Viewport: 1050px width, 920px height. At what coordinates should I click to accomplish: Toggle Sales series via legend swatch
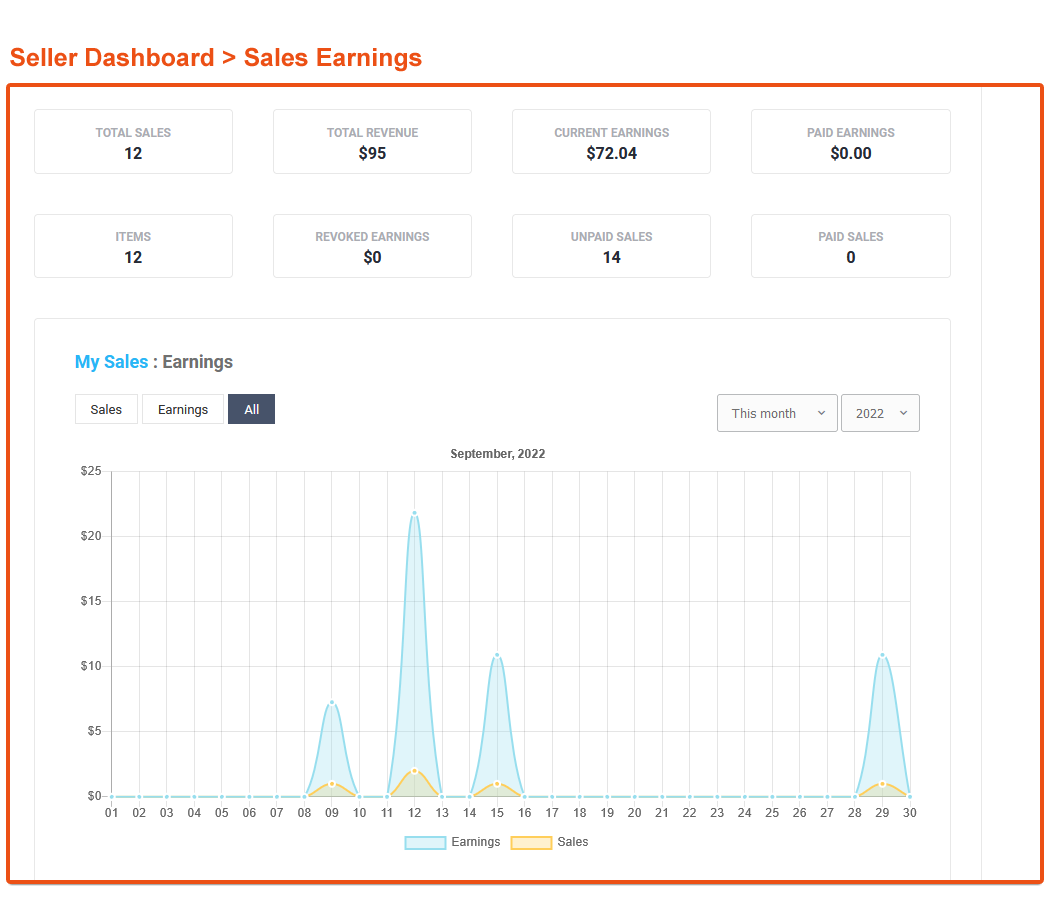pos(531,842)
